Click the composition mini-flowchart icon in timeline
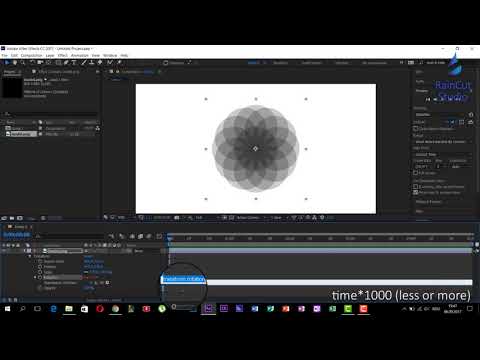 coord(111,236)
